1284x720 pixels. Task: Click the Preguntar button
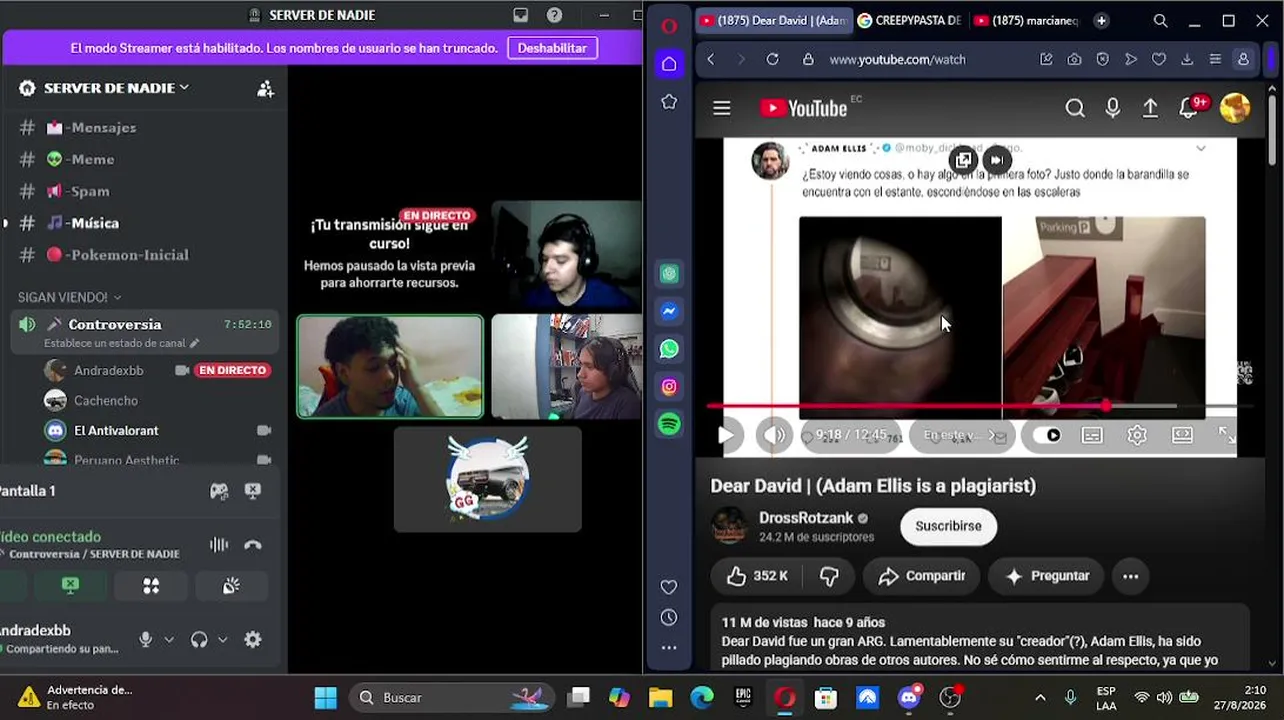point(1047,576)
